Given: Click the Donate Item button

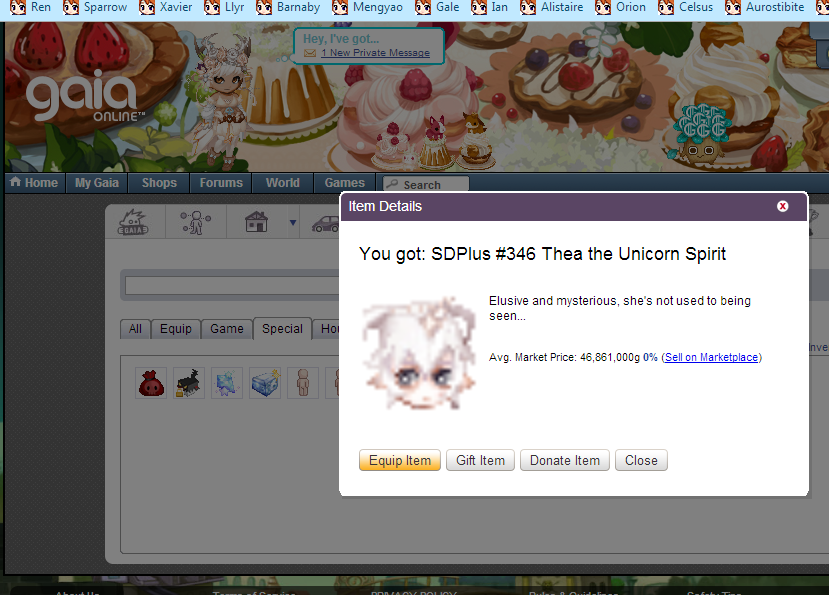Looking at the screenshot, I should [565, 461].
